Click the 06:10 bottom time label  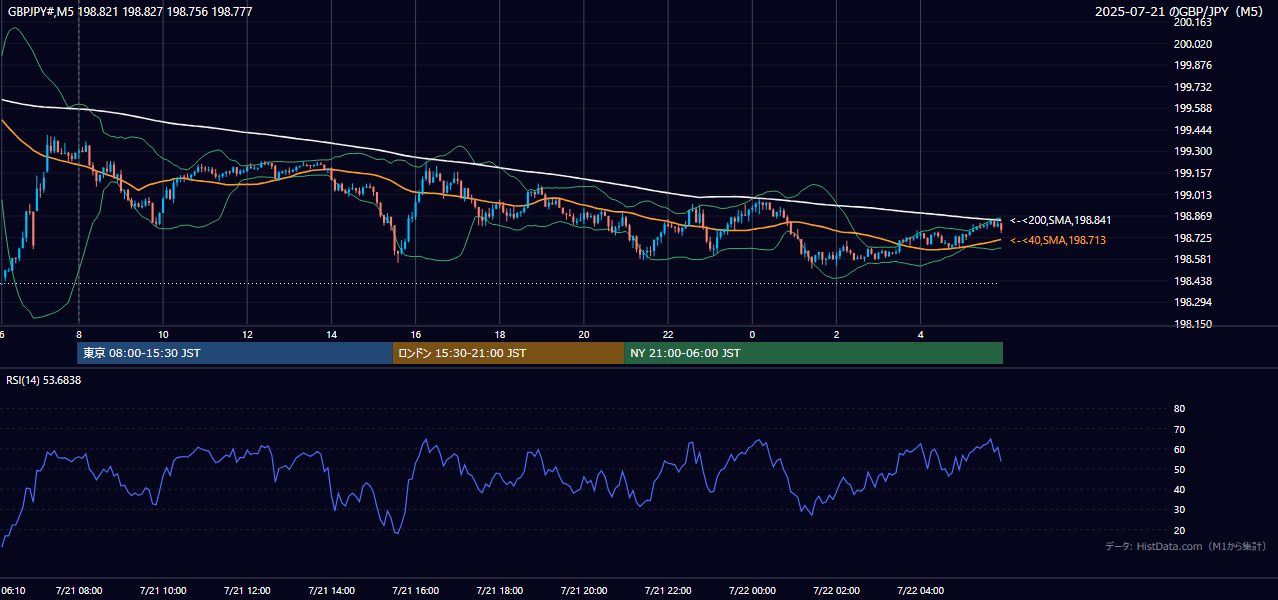[13, 591]
